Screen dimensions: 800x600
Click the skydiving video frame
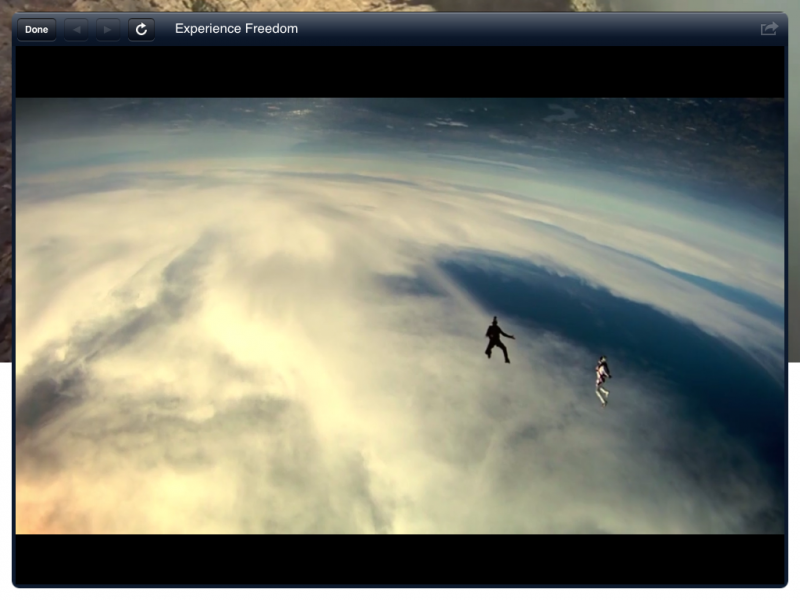pos(400,316)
